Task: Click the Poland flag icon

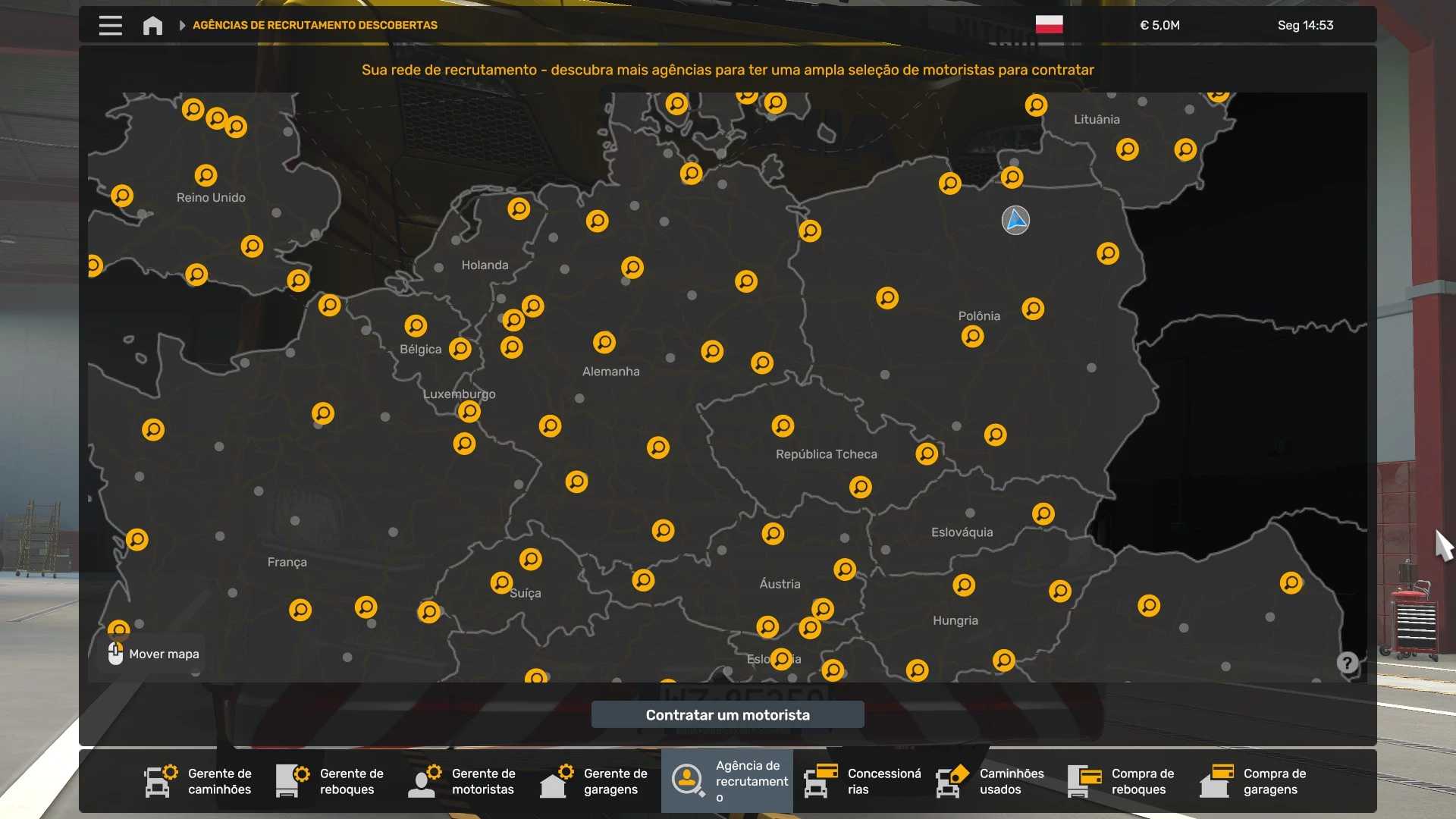Action: coord(1049,25)
